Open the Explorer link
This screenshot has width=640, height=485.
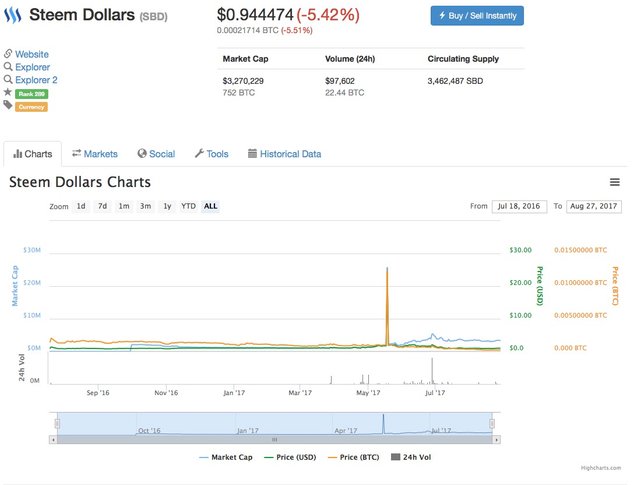point(33,67)
